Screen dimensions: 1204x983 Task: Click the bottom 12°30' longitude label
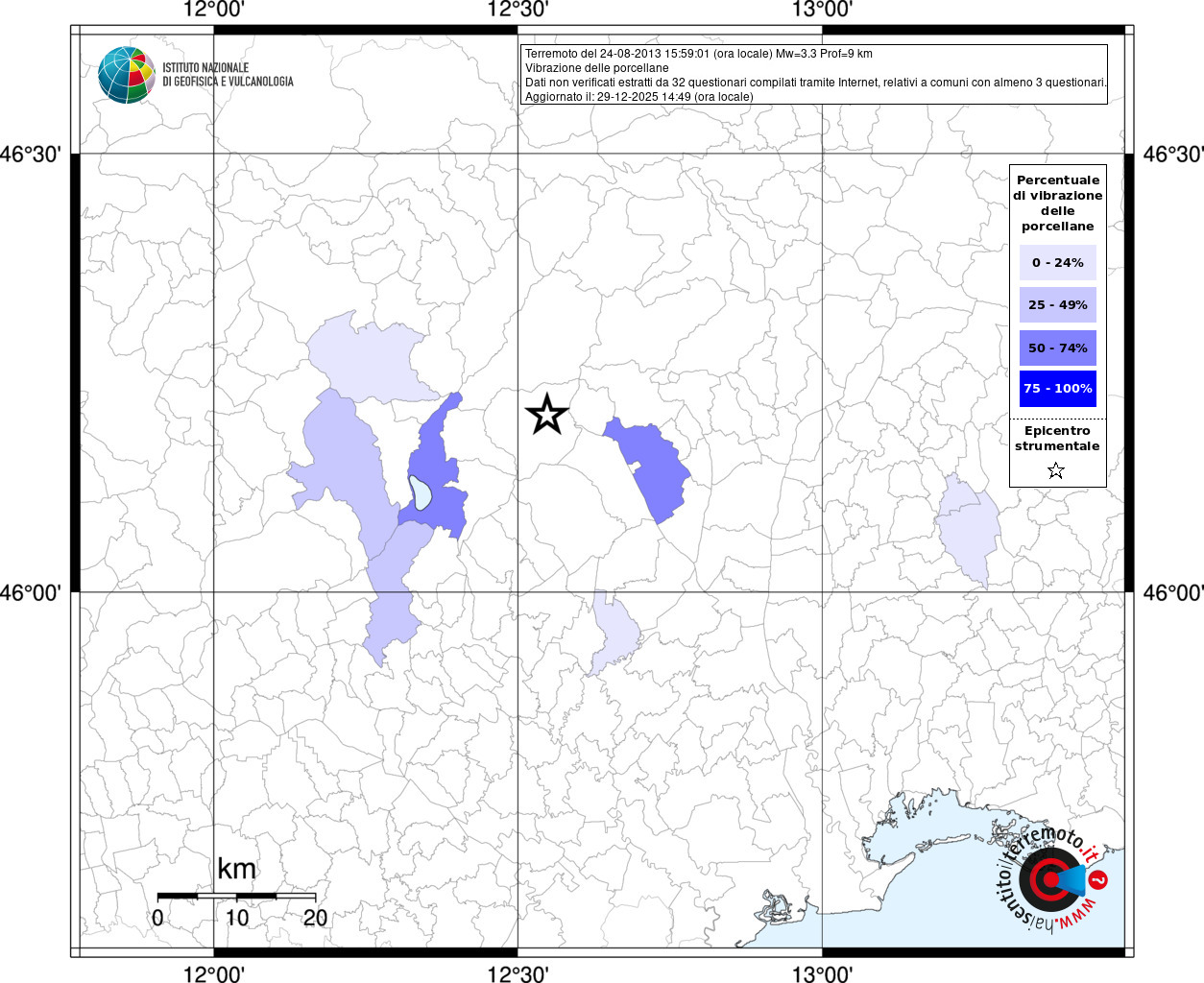518,973
